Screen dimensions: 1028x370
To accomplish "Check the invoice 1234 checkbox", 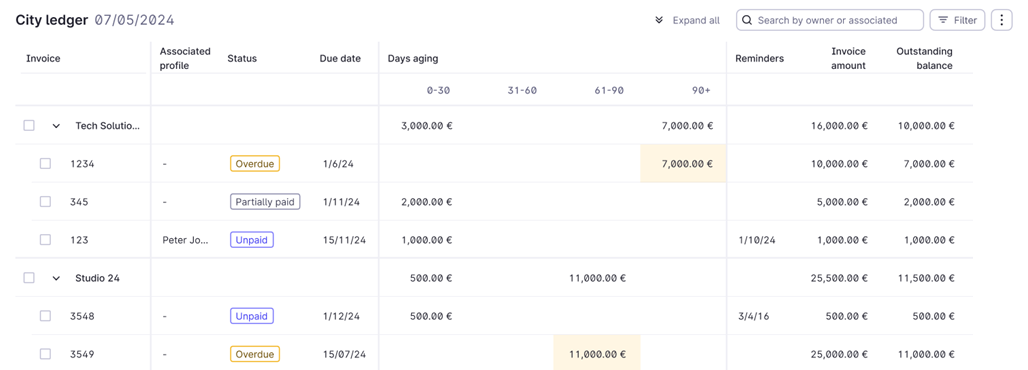I will 45,163.
